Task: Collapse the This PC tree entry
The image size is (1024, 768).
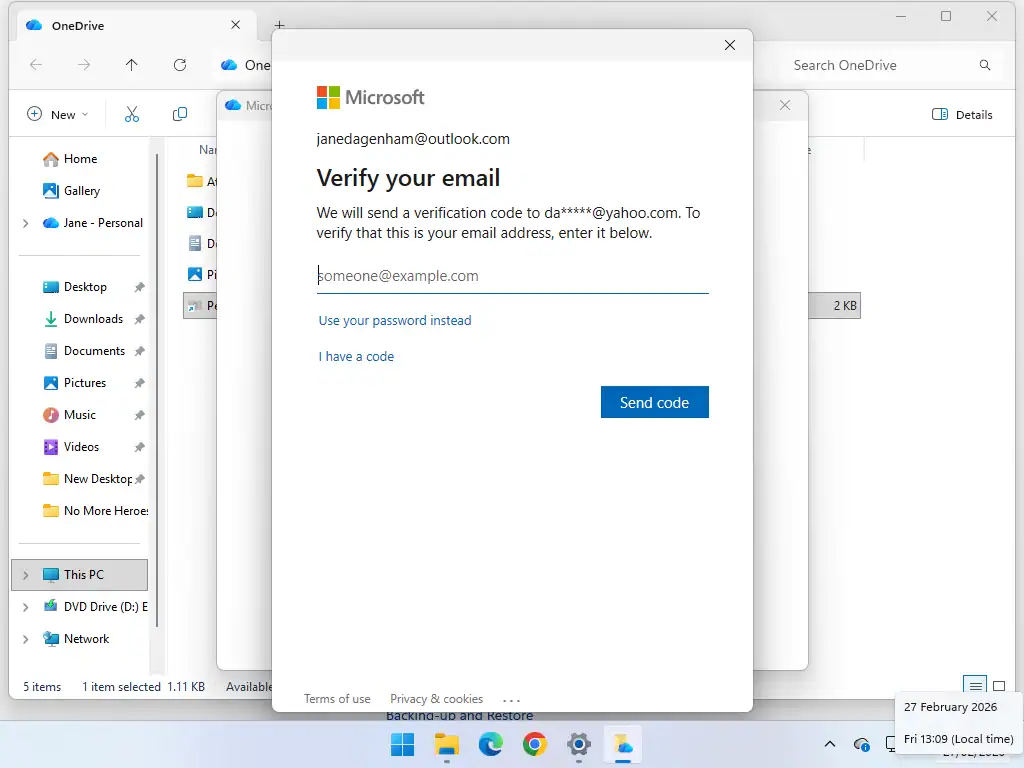Action: coord(25,574)
